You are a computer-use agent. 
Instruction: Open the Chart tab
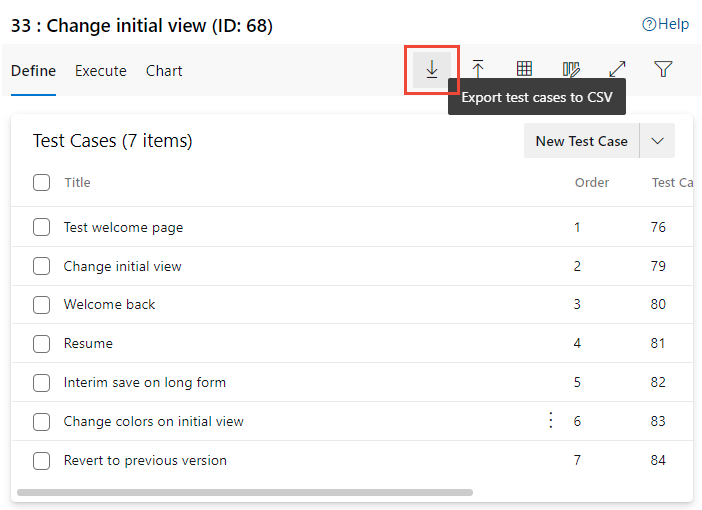[164, 71]
